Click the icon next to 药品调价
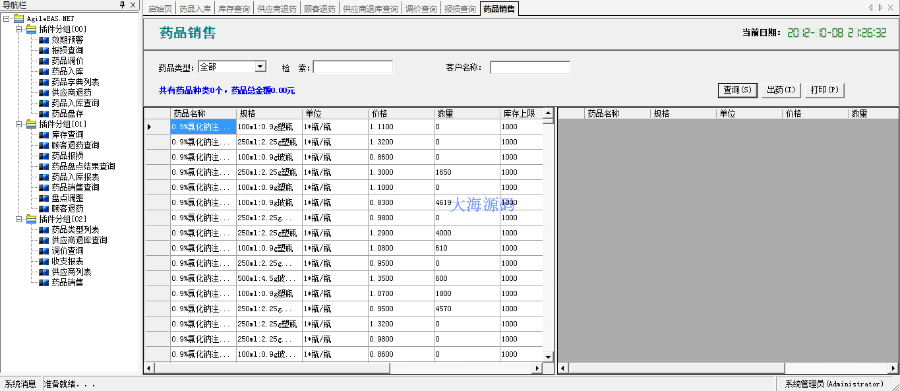The image size is (900, 391). 44,61
